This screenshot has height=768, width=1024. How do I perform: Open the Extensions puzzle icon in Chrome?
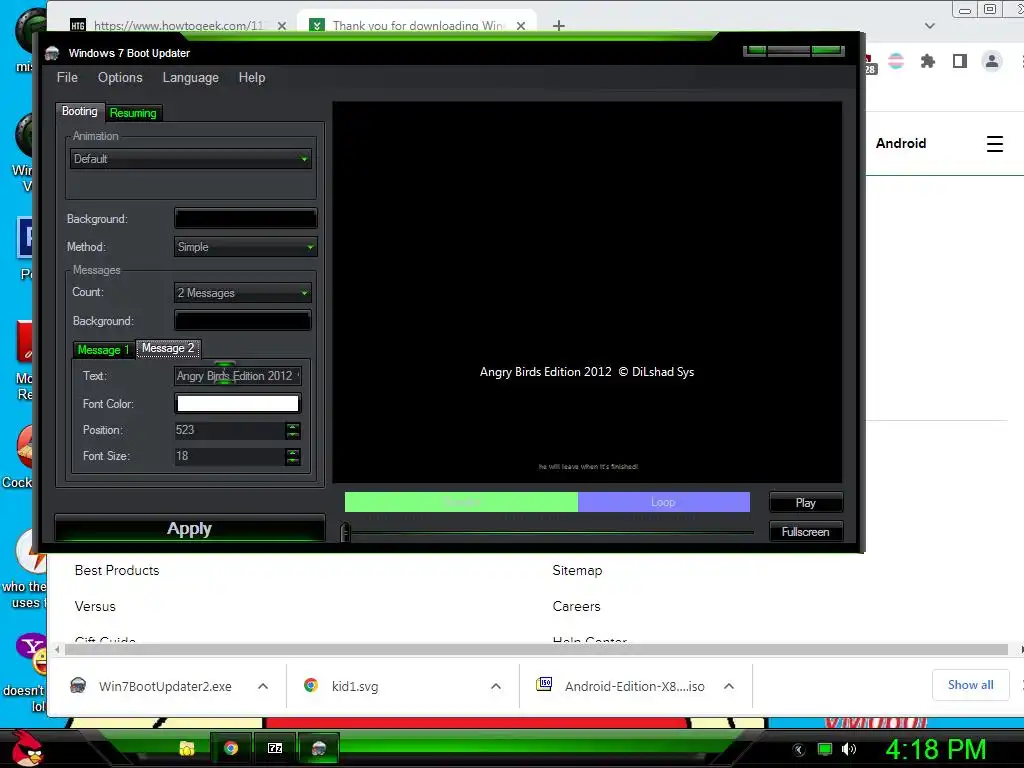[927, 61]
